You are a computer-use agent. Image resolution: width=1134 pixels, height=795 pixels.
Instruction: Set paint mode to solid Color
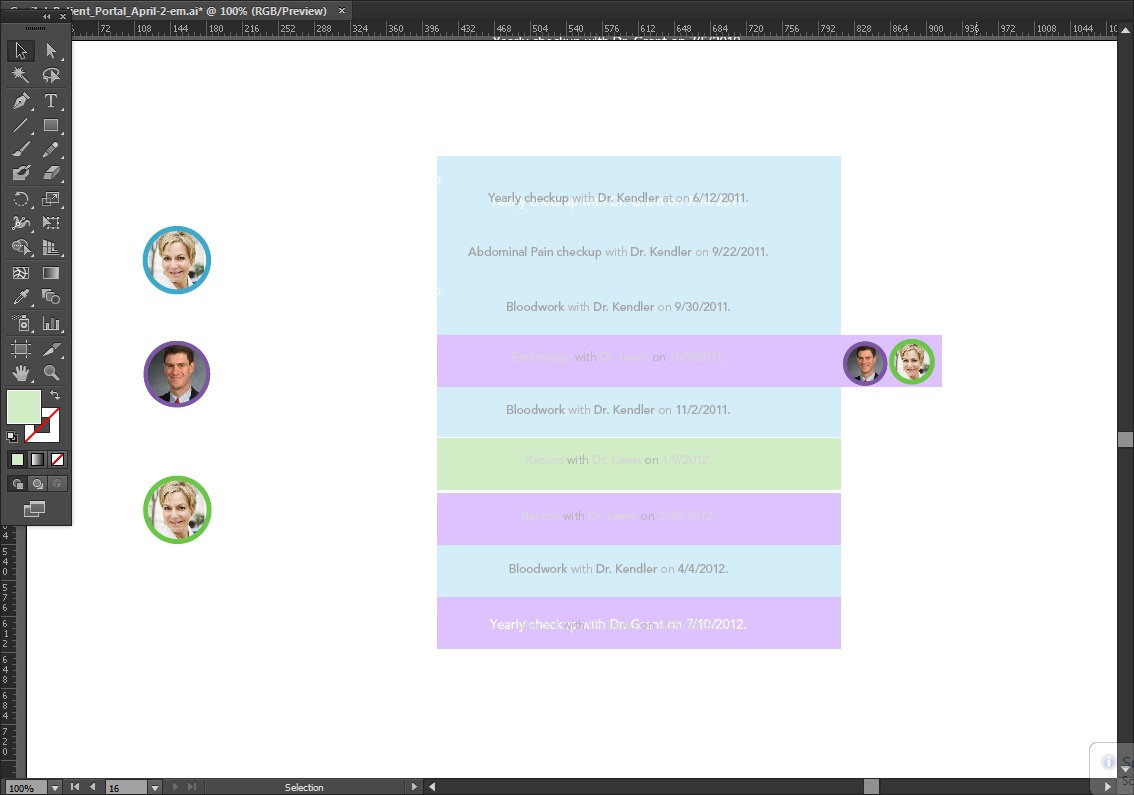click(x=17, y=459)
